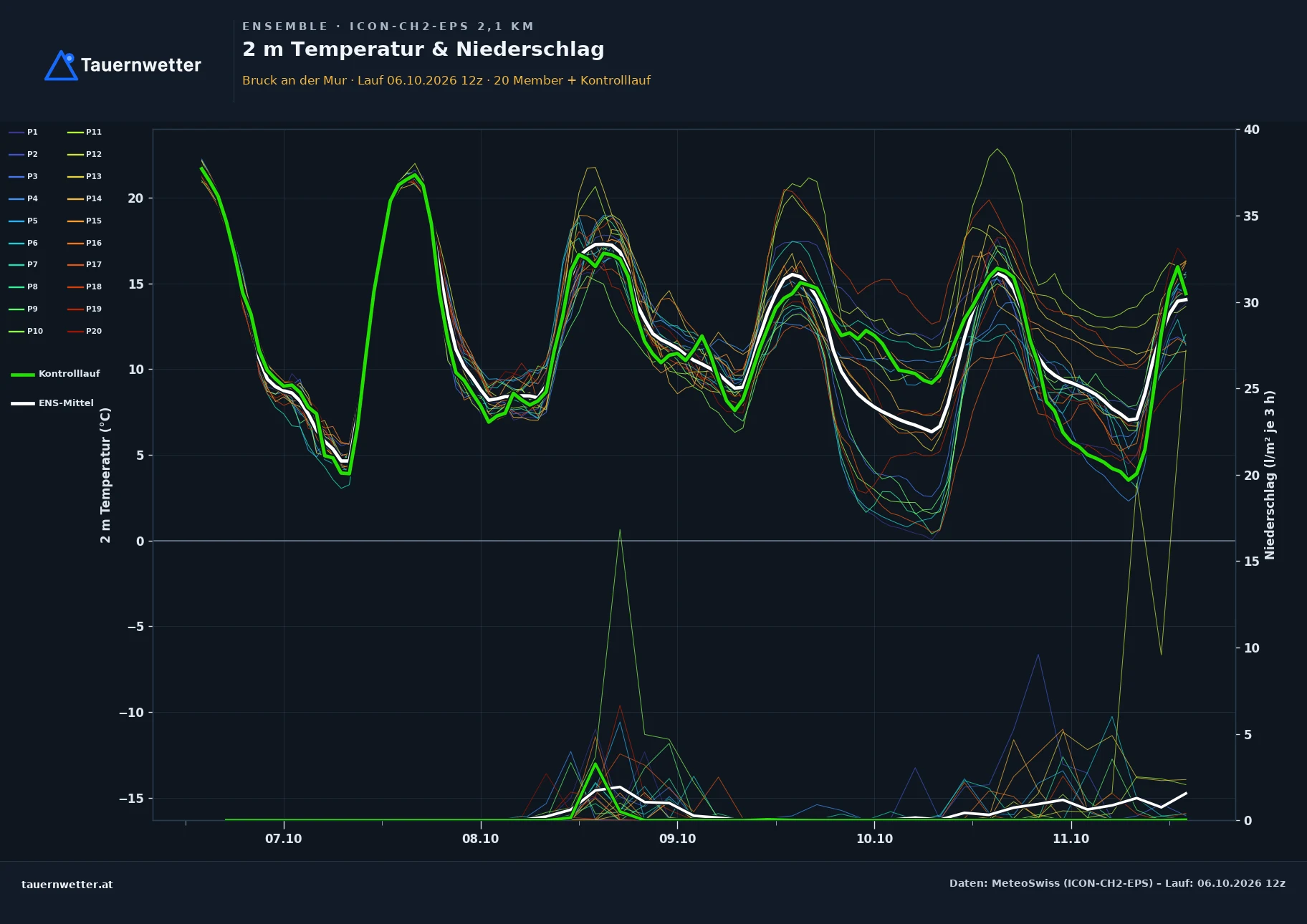Click the Kontrolllauf legend entry
Image resolution: width=1307 pixels, height=924 pixels.
(x=56, y=374)
